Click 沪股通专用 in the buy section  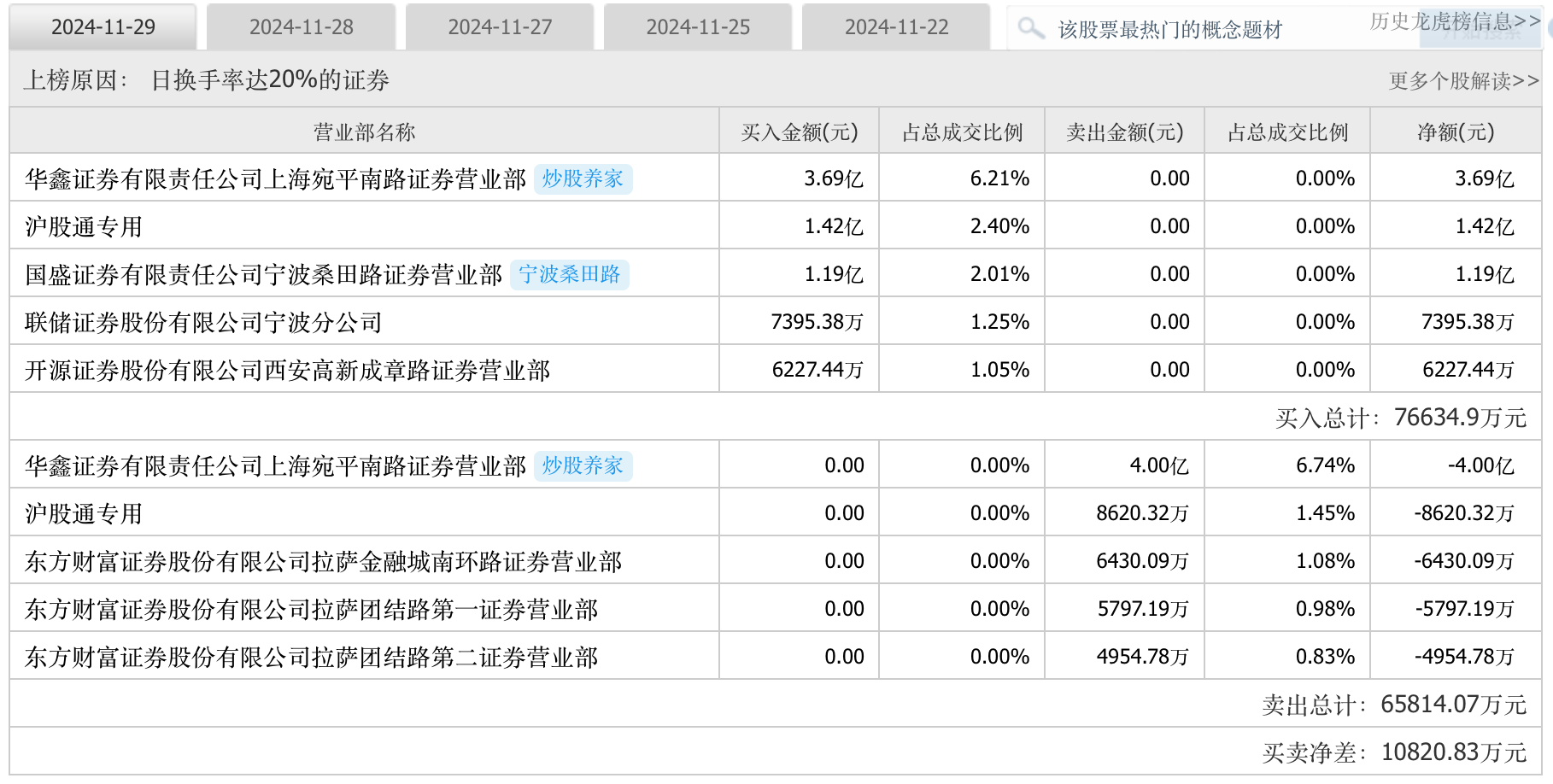click(x=84, y=226)
